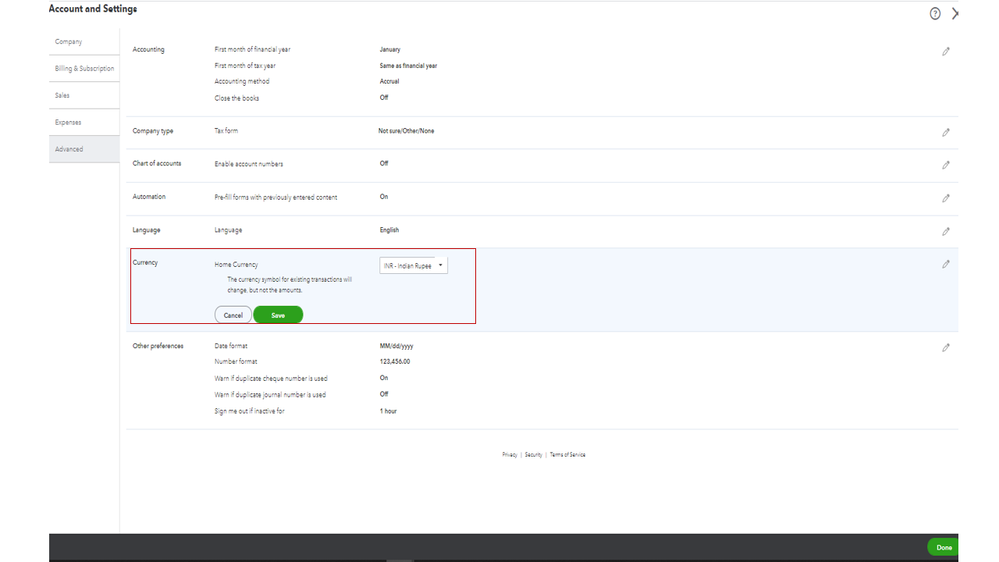Edit Chart of accounts pencil icon
This screenshot has width=999, height=562.
click(945, 165)
